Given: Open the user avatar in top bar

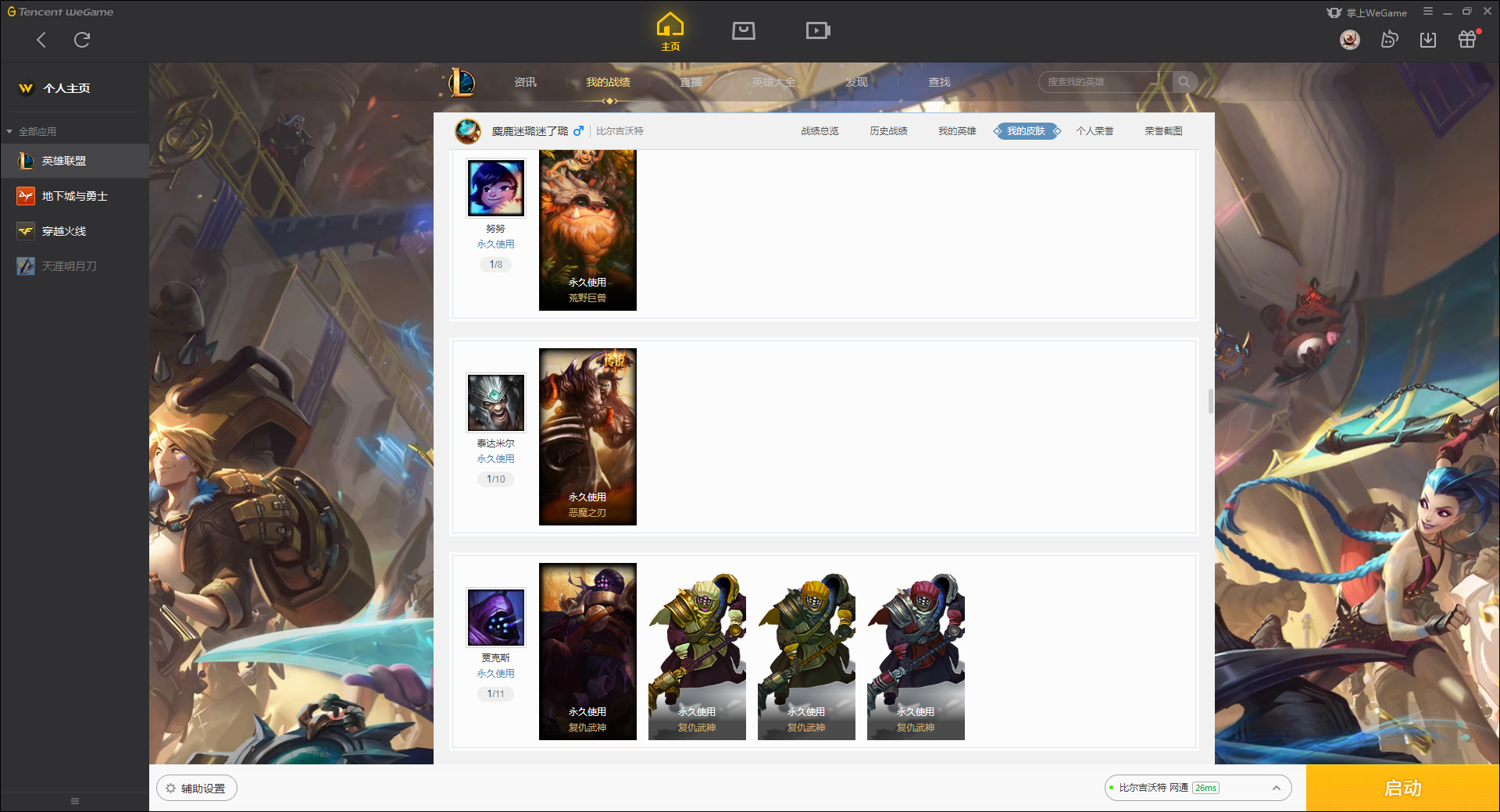Looking at the screenshot, I should click(1349, 40).
